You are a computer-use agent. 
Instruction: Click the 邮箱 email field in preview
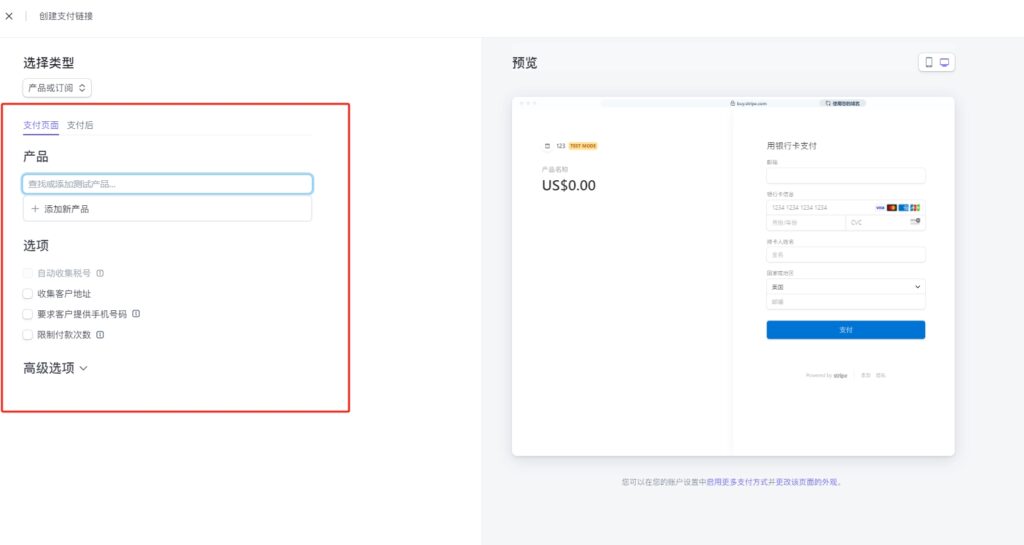[846, 176]
